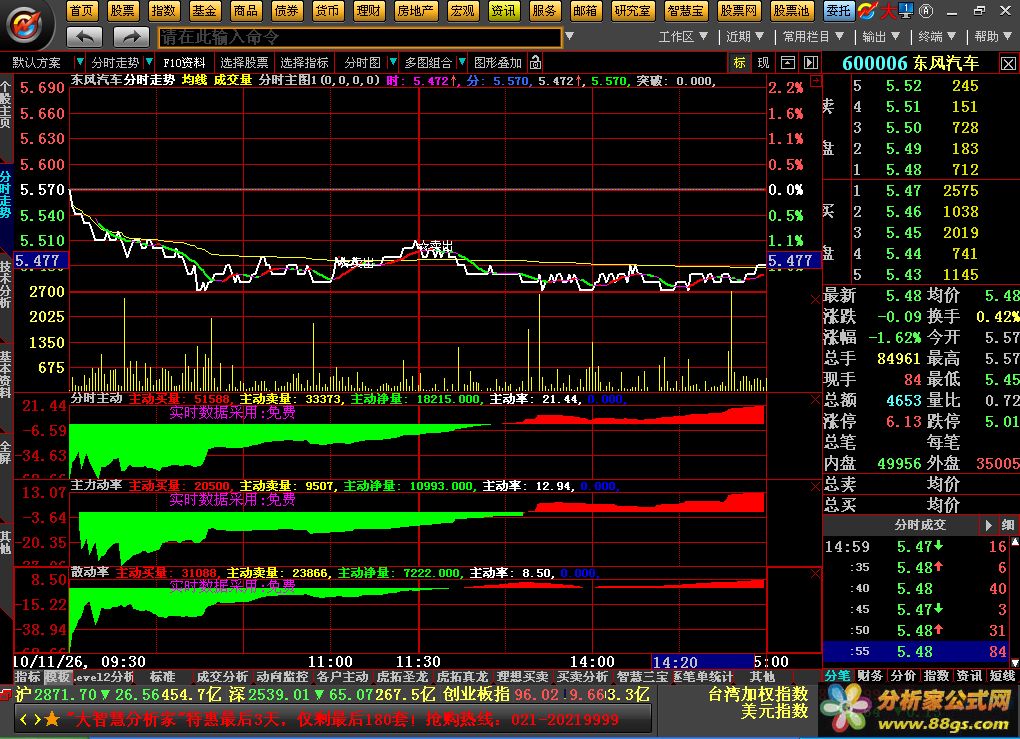
Task: Click the orange star in news ticker
Action: [x=52, y=719]
